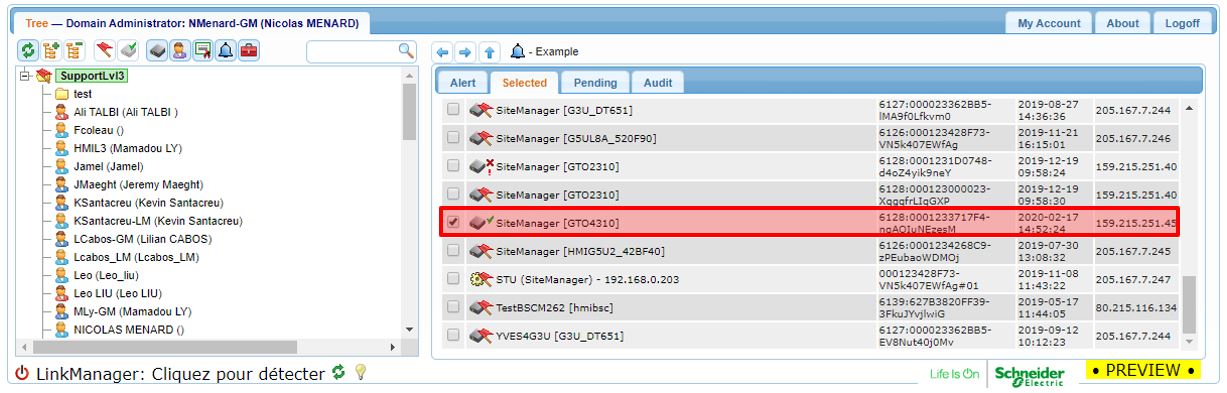Toggle the appliance filter icon in toolbar
This screenshot has width=1227, height=393.
pyautogui.click(x=158, y=50)
